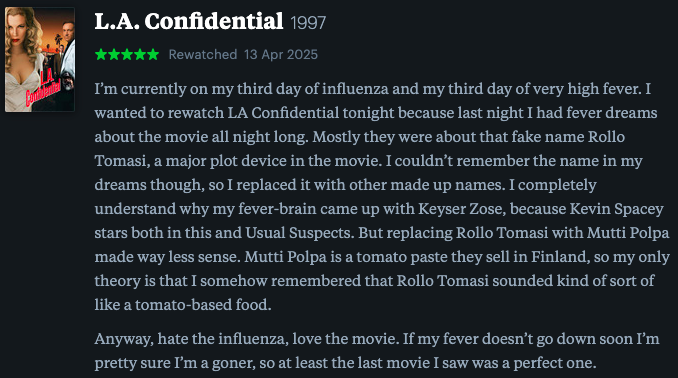Open the L.A. Confidential poster thumbnail
Viewport: 678px width, 378px height.
[40, 60]
